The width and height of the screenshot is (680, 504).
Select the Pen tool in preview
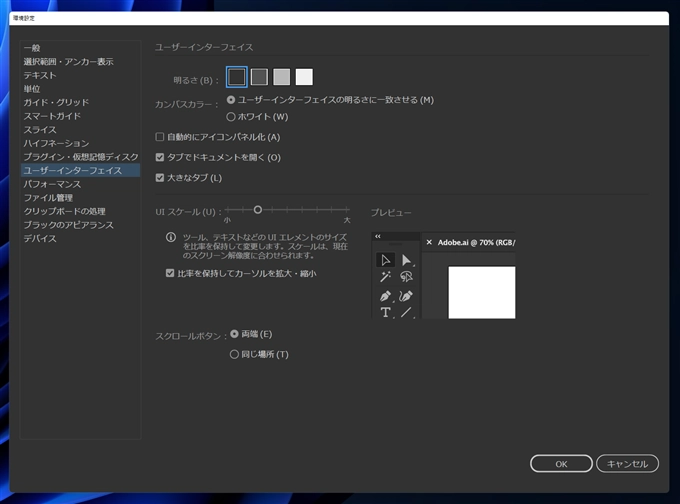[x=385, y=296]
